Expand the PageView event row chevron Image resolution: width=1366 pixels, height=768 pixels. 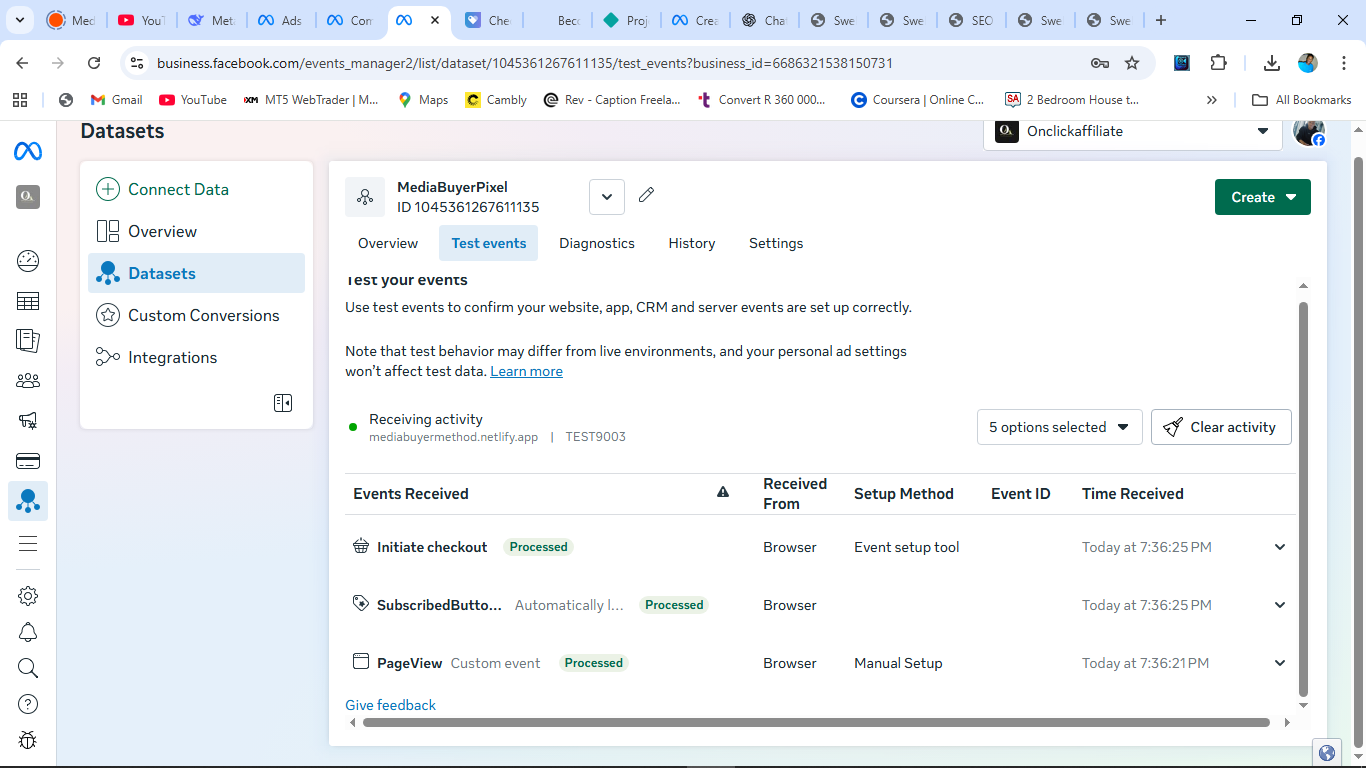pyautogui.click(x=1280, y=663)
